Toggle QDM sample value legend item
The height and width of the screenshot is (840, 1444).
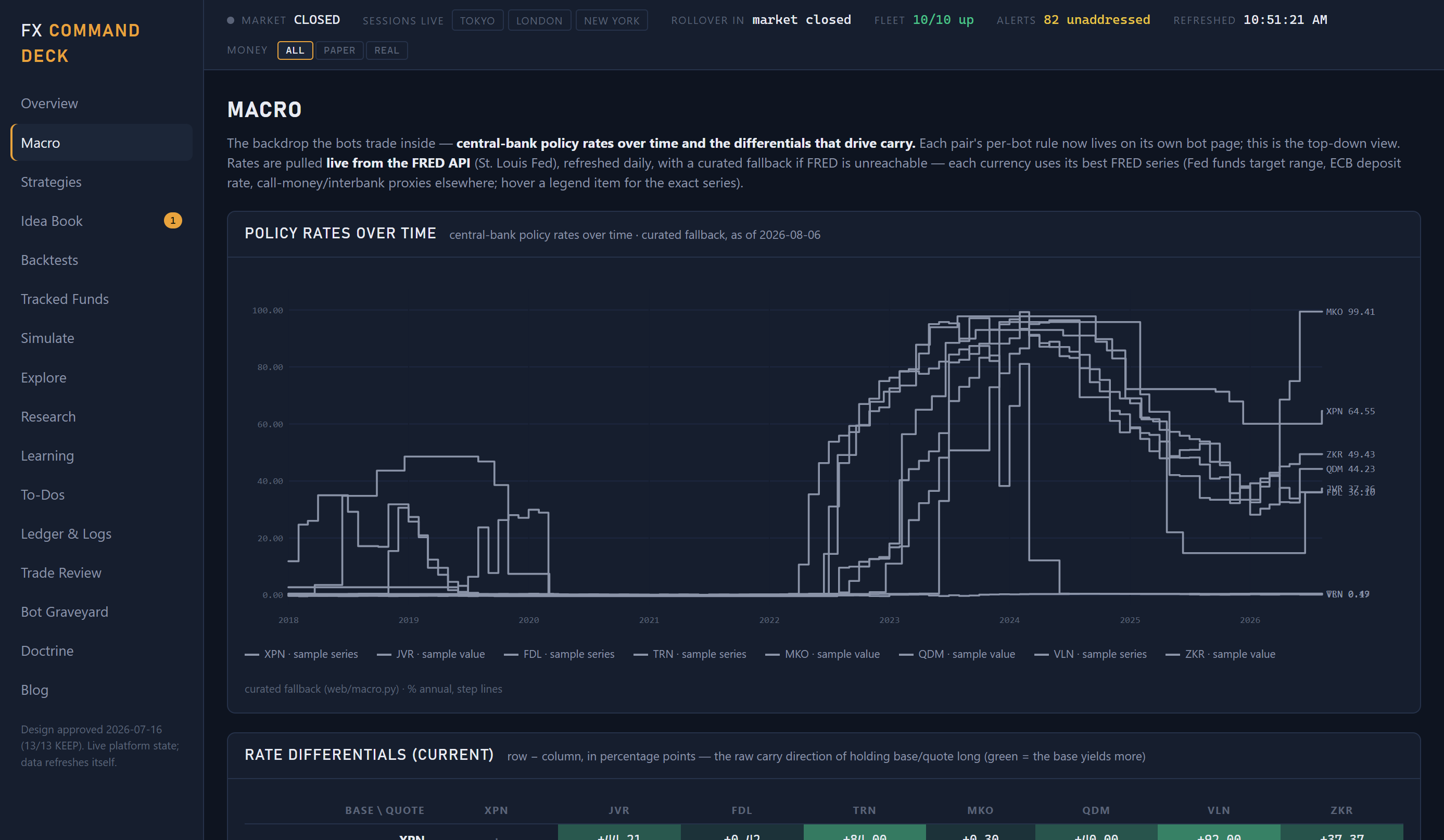[x=957, y=654]
